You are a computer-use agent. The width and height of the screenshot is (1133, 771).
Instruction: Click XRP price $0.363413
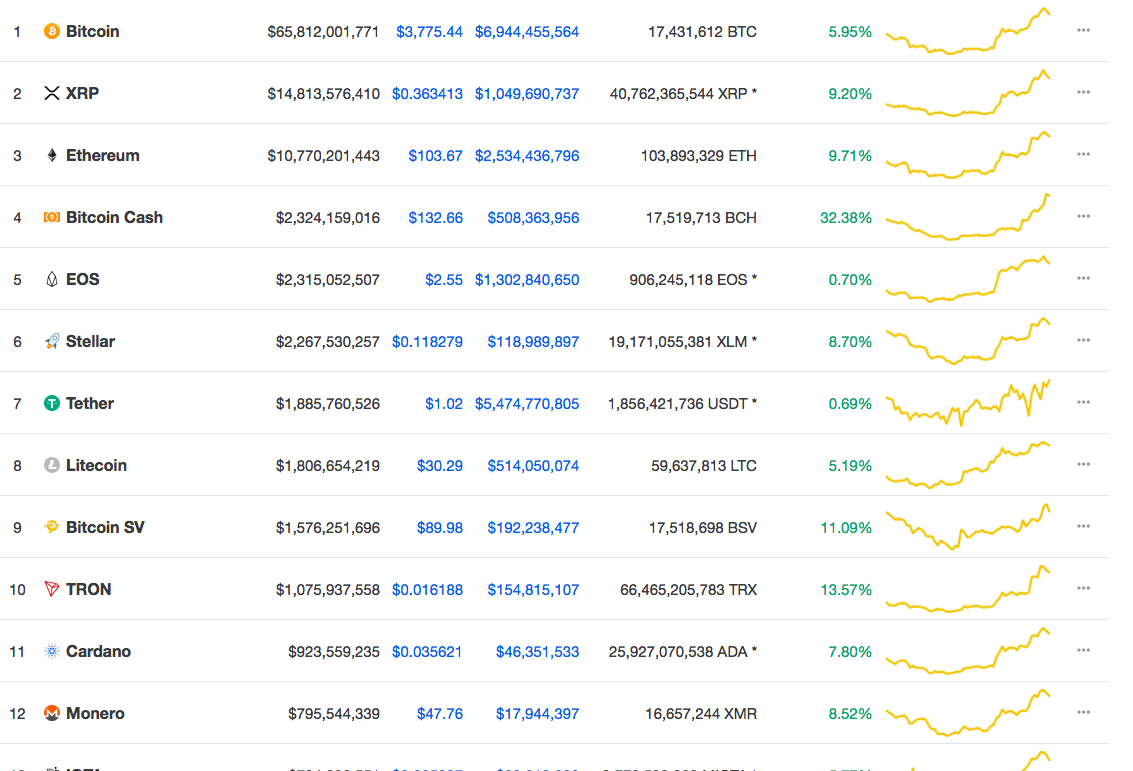(x=427, y=94)
